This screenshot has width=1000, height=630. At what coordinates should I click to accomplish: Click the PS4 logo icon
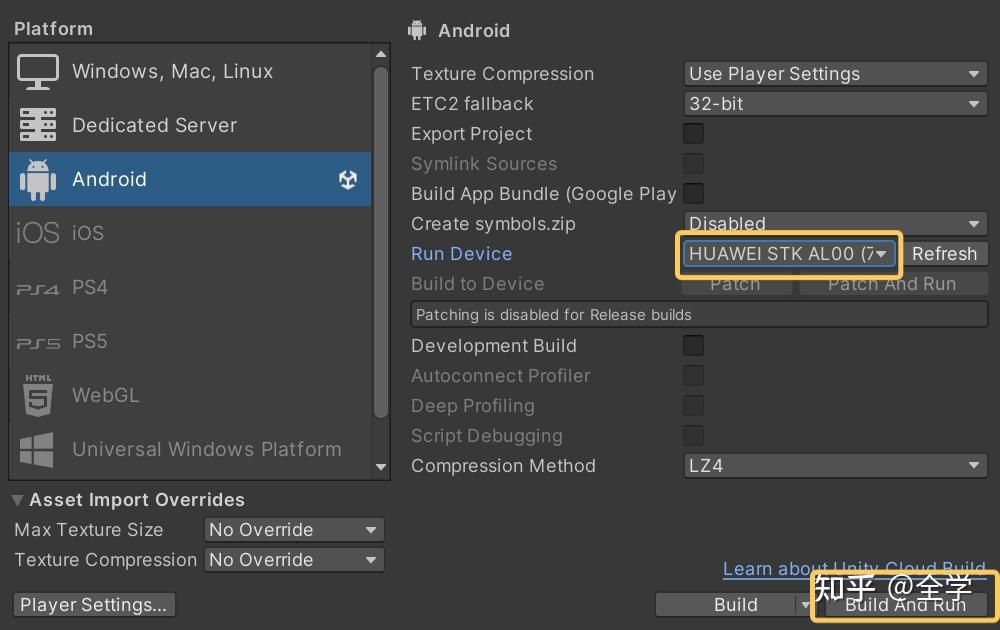tap(38, 288)
